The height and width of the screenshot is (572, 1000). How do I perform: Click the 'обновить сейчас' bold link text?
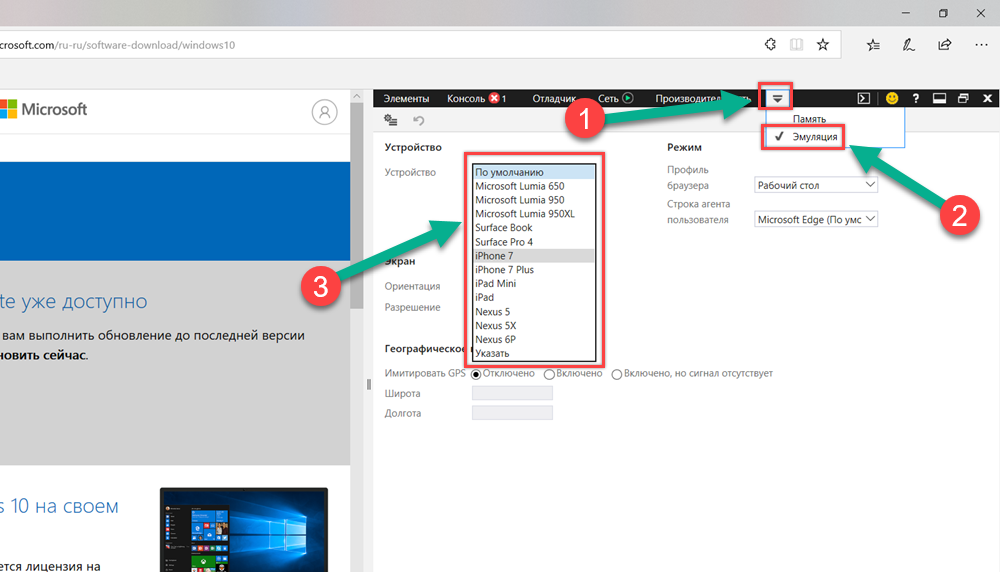[43, 355]
